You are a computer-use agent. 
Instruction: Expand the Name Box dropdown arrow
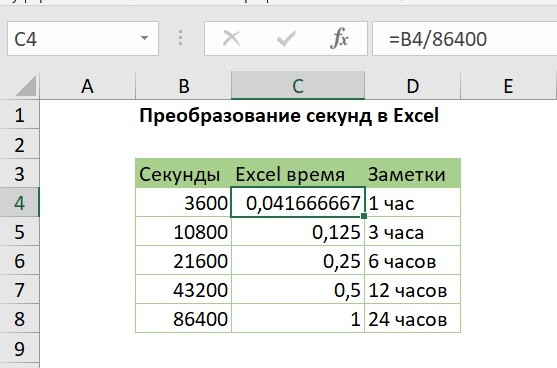[x=144, y=38]
